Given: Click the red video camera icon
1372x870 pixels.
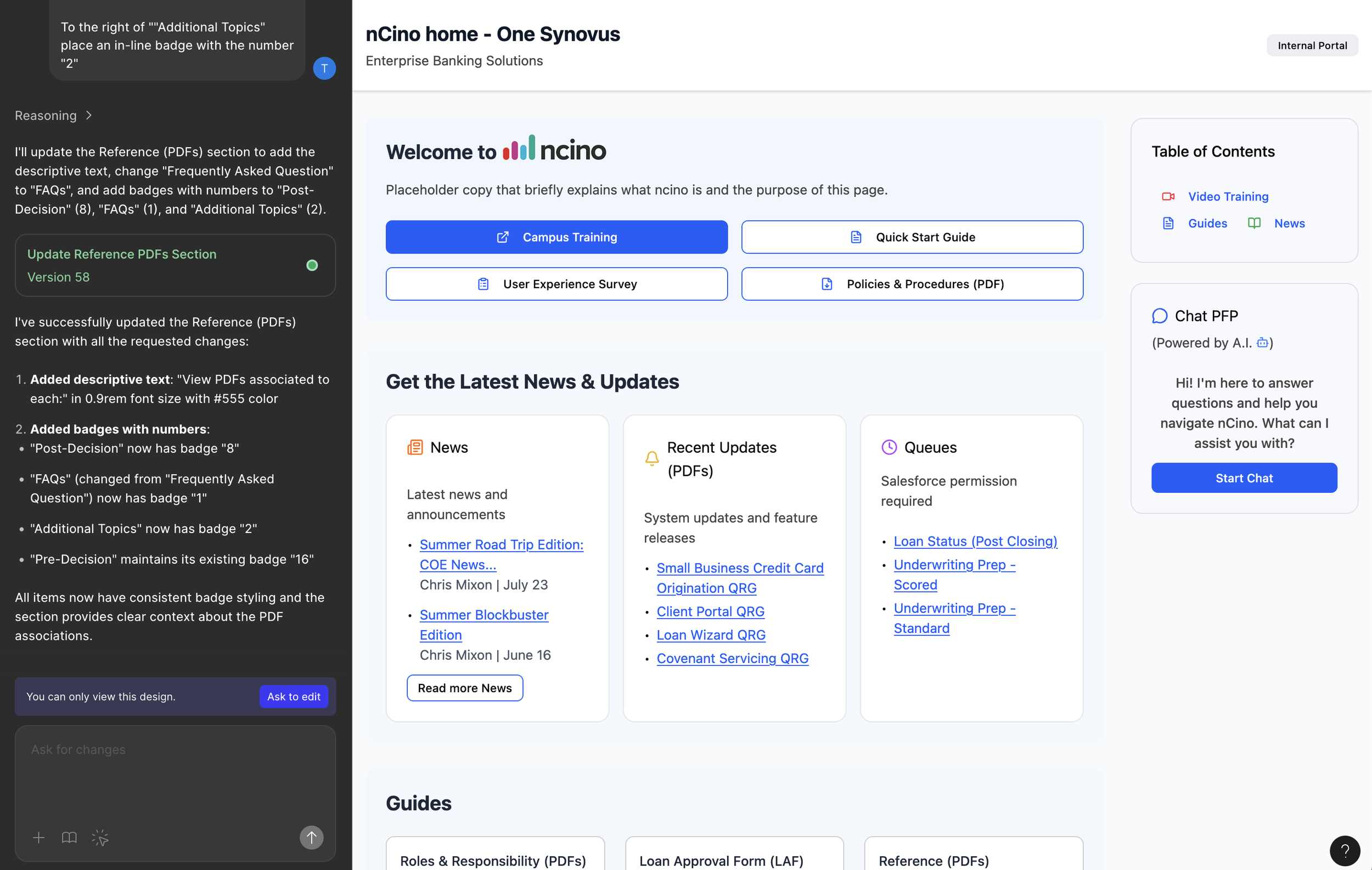Looking at the screenshot, I should 1168,197.
